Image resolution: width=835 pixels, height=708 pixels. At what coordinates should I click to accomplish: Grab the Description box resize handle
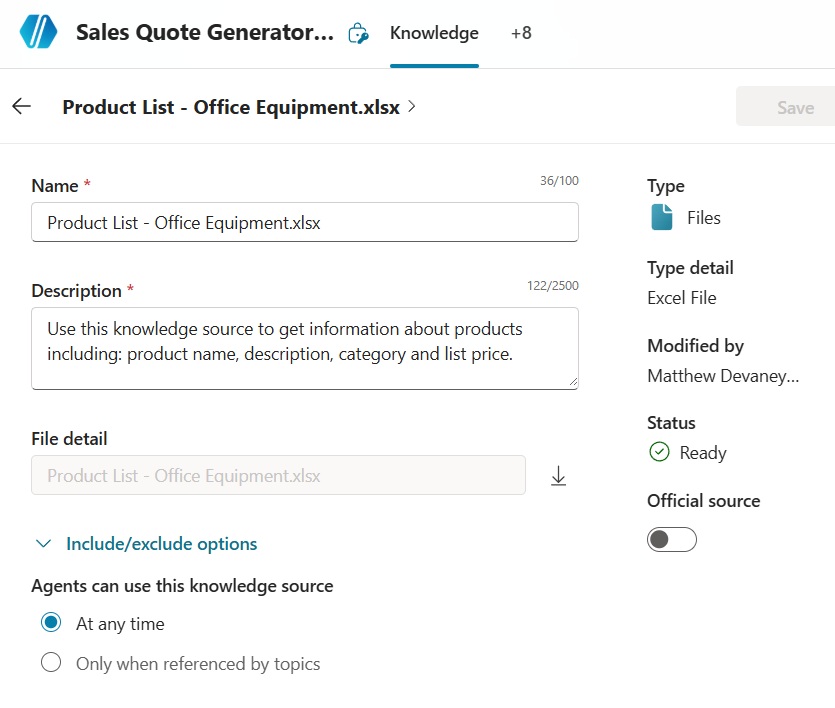click(572, 382)
